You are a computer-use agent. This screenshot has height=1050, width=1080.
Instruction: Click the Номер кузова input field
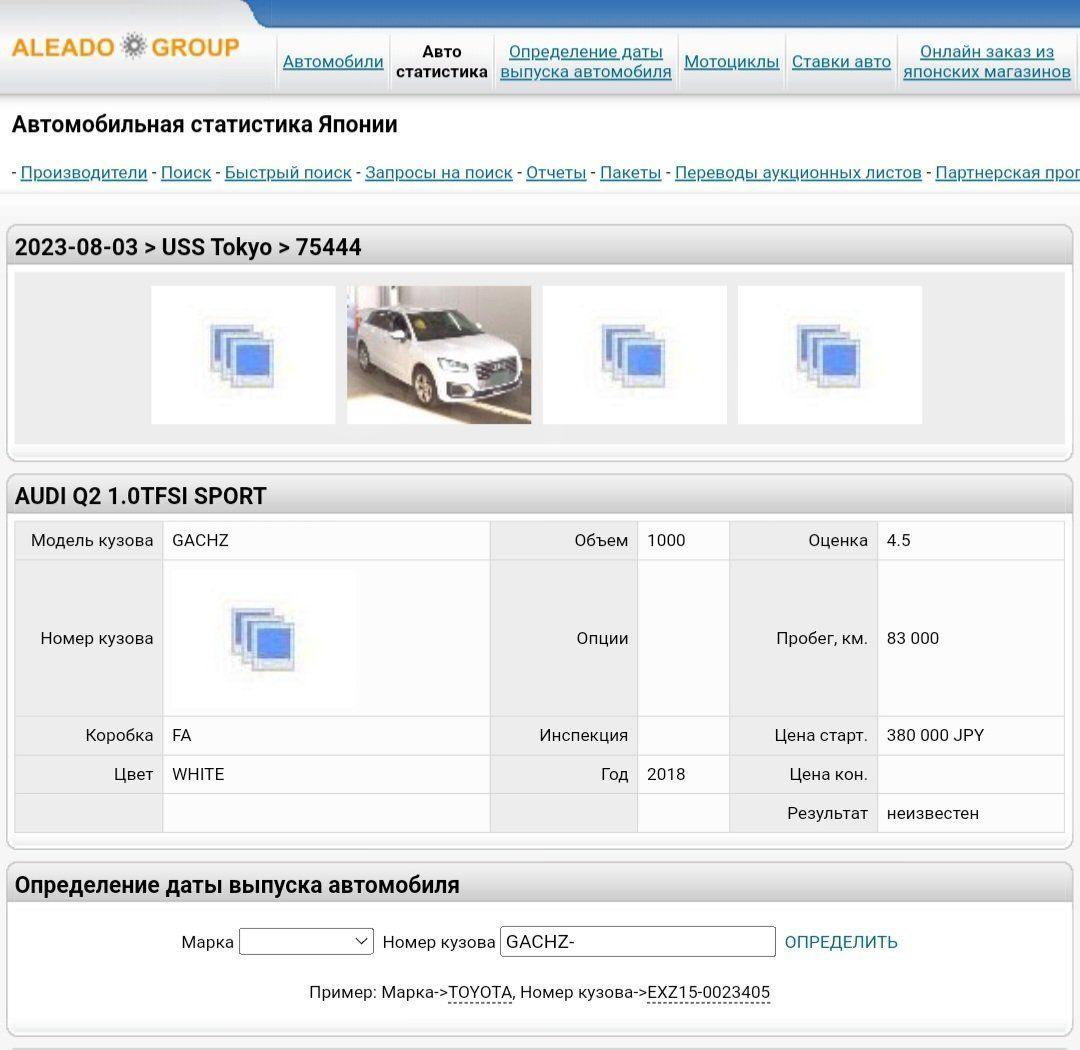[637, 941]
